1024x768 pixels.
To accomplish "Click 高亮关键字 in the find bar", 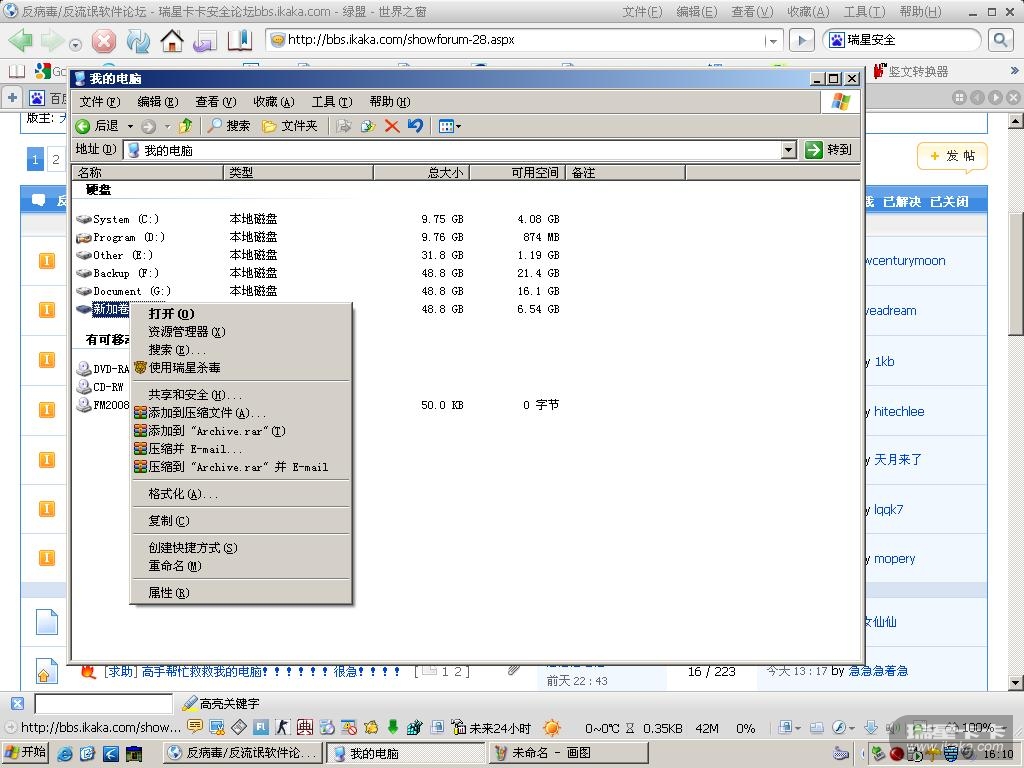I will (x=221, y=703).
